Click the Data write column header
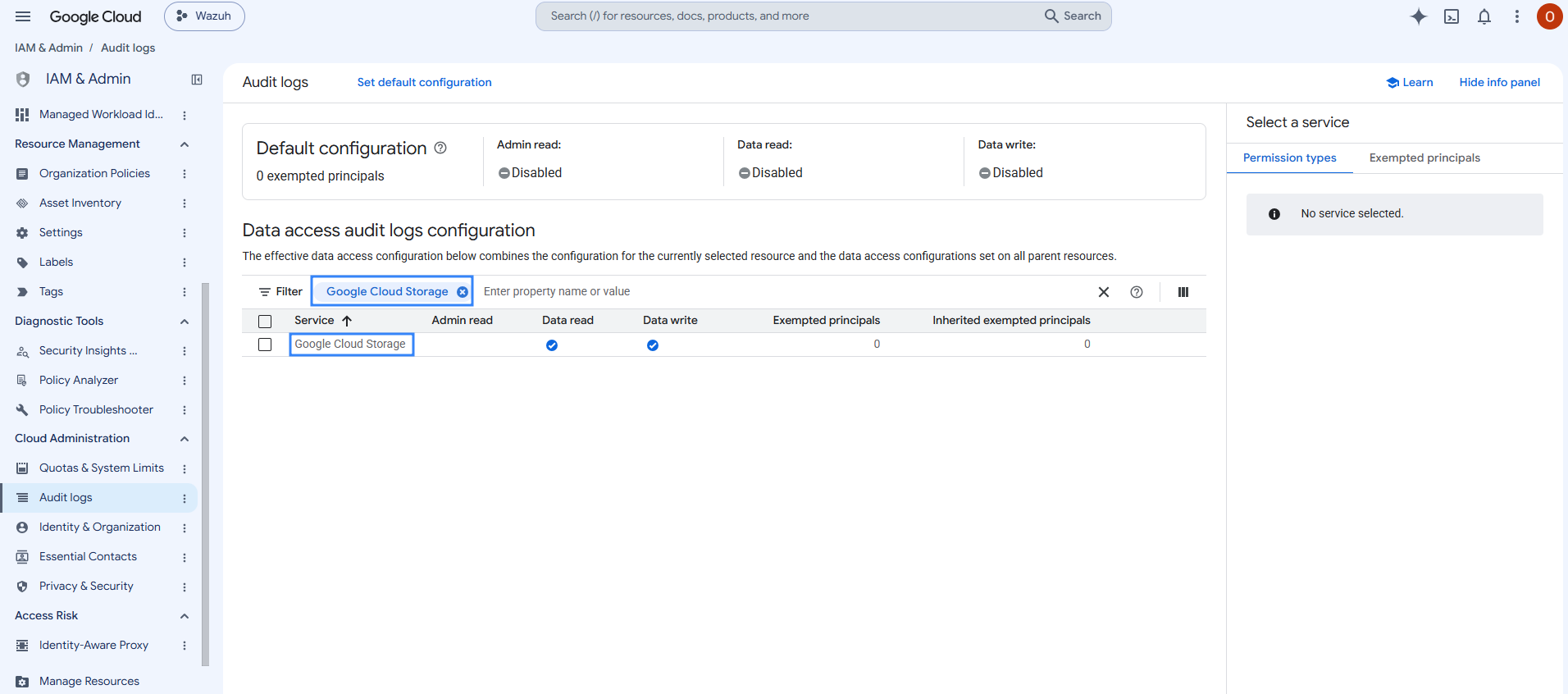Screen dimensions: 1568x694 coord(670,320)
